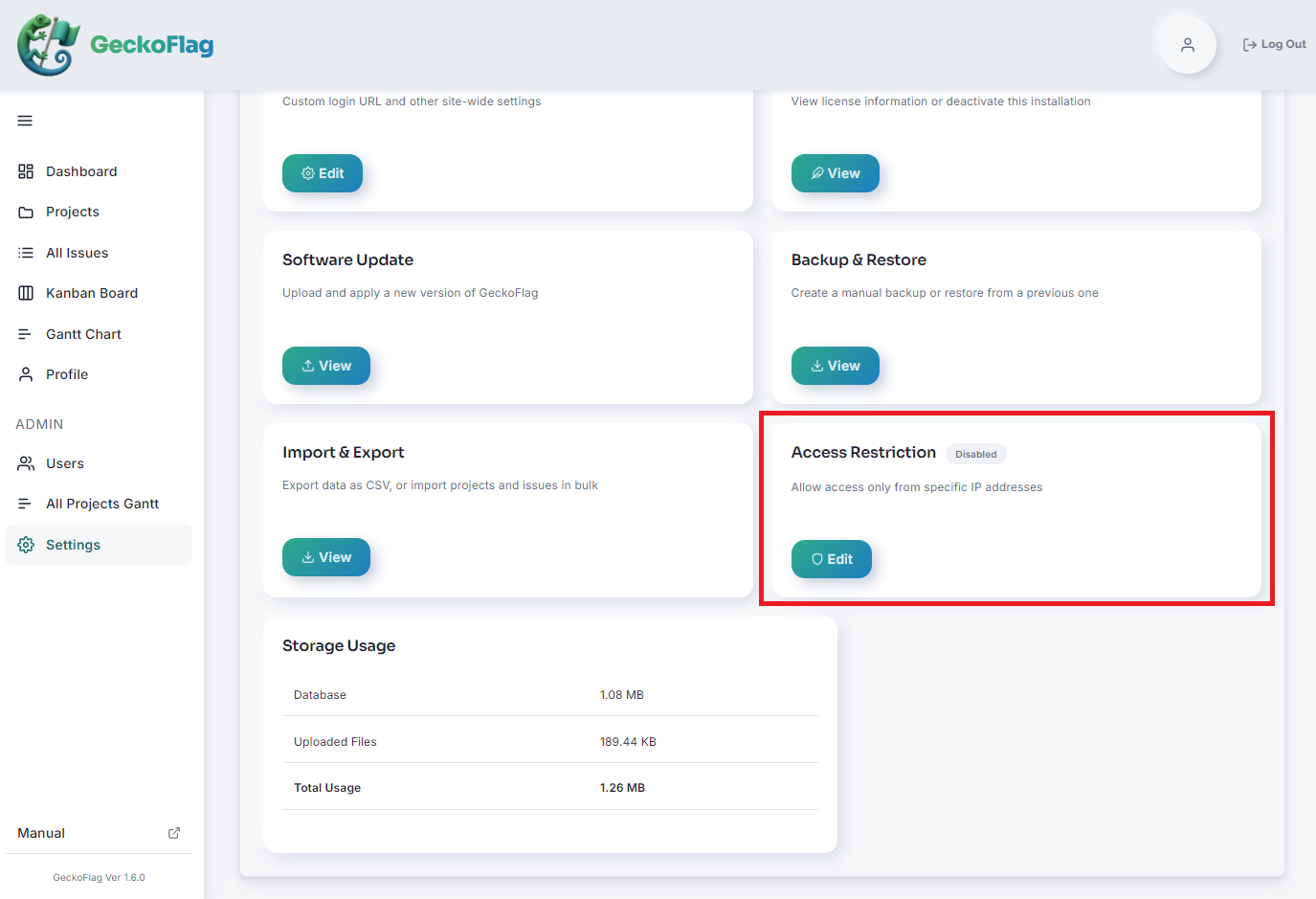1316x899 pixels.
Task: Click the Users group icon
Action: click(x=26, y=463)
